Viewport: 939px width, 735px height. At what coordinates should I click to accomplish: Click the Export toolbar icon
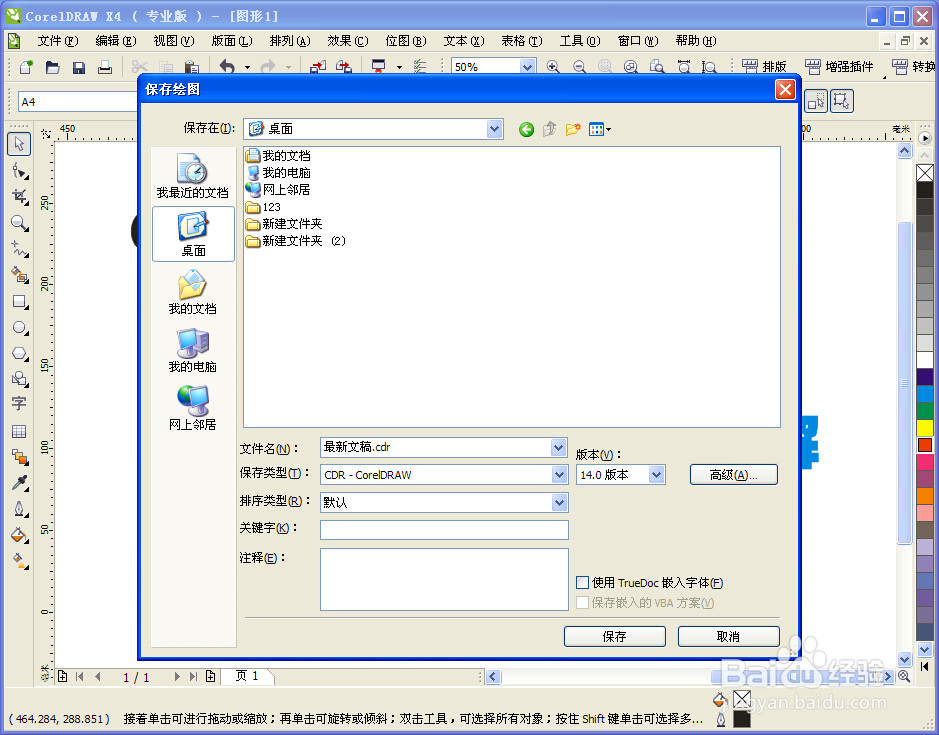tap(344, 66)
